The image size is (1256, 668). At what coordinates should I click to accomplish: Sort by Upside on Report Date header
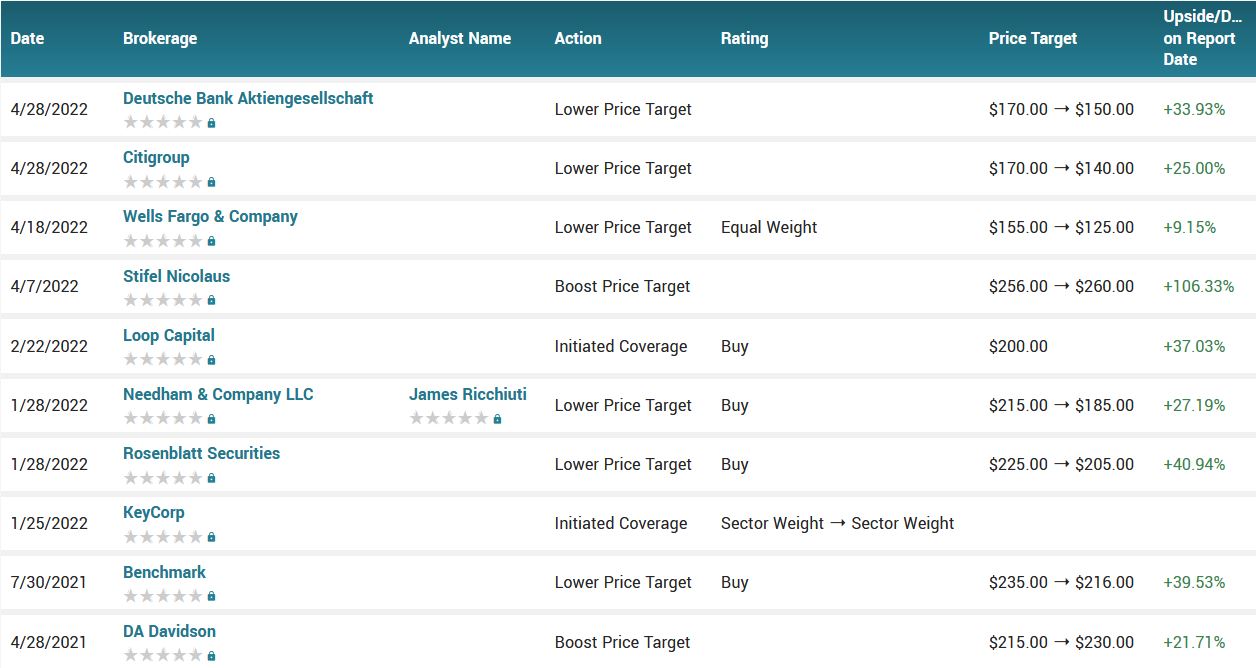point(1203,38)
